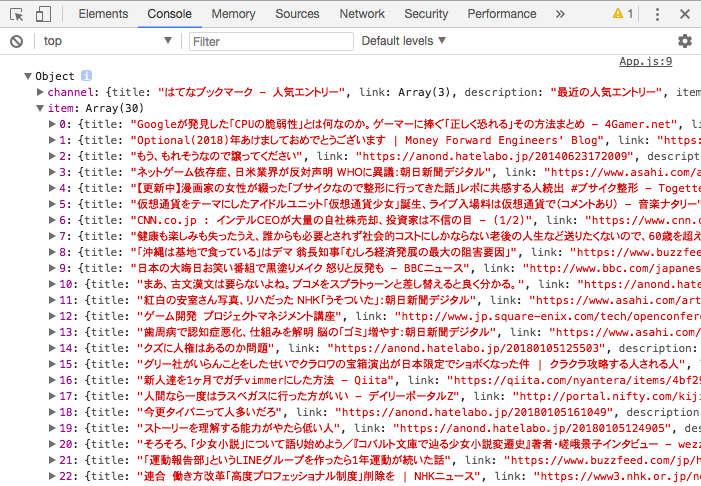Show more tabs with double chevron

(560, 14)
